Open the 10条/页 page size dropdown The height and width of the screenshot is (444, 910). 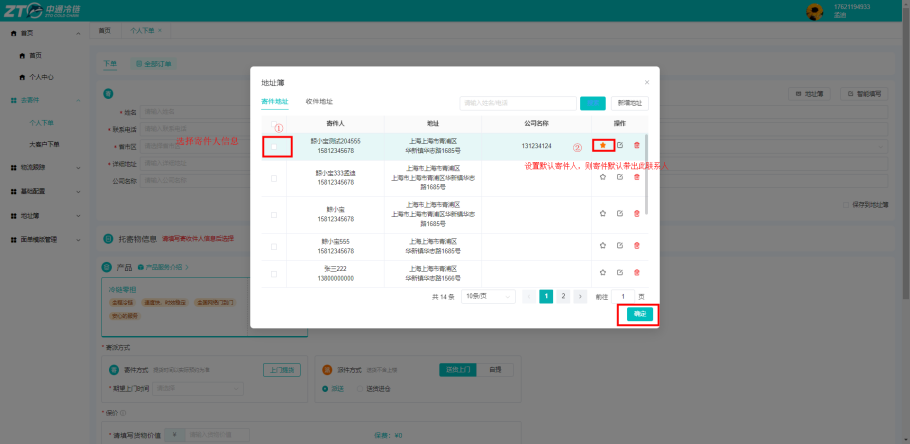(488, 297)
